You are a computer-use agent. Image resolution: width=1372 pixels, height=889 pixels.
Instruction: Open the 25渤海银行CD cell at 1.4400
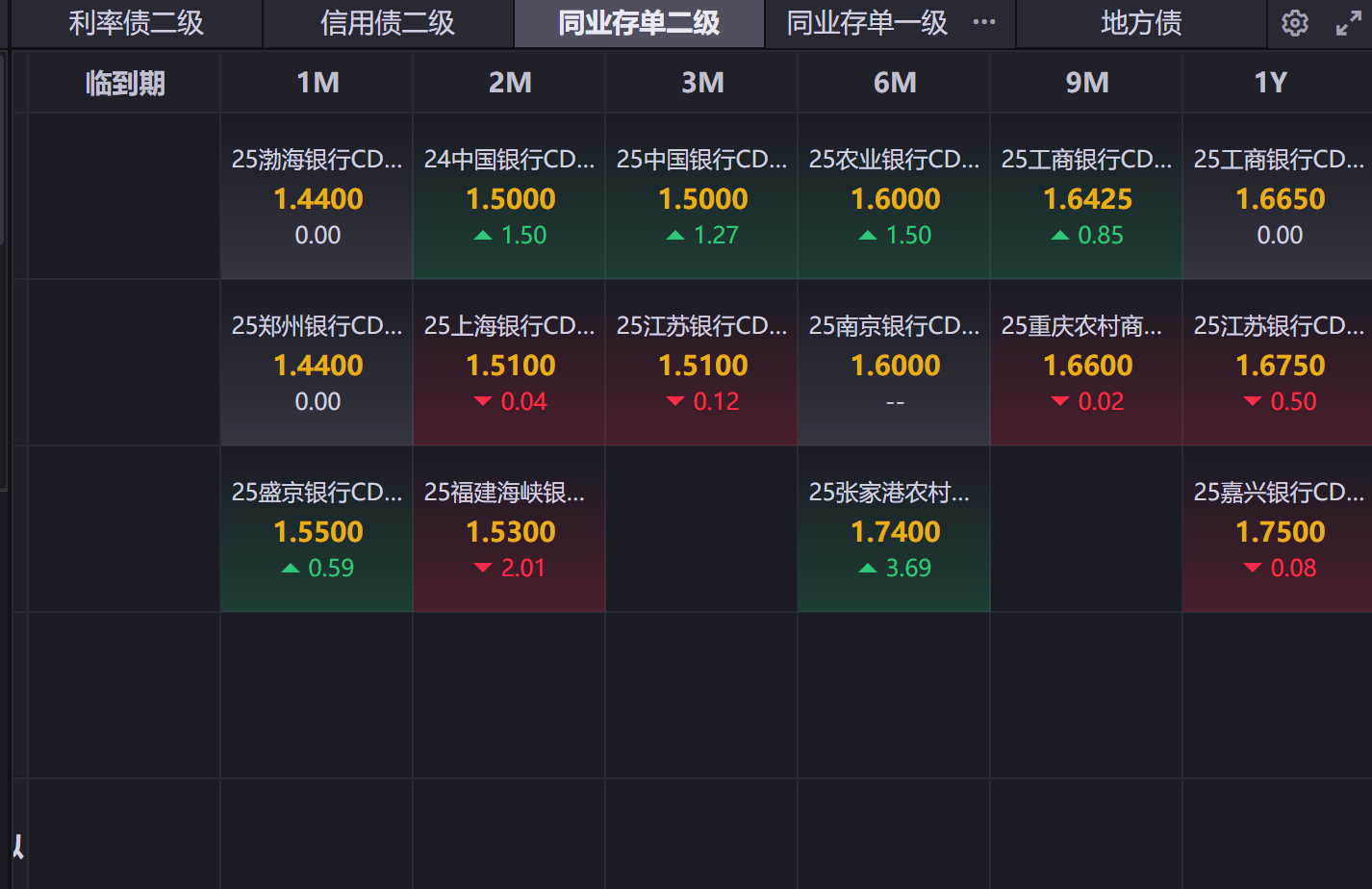318,197
